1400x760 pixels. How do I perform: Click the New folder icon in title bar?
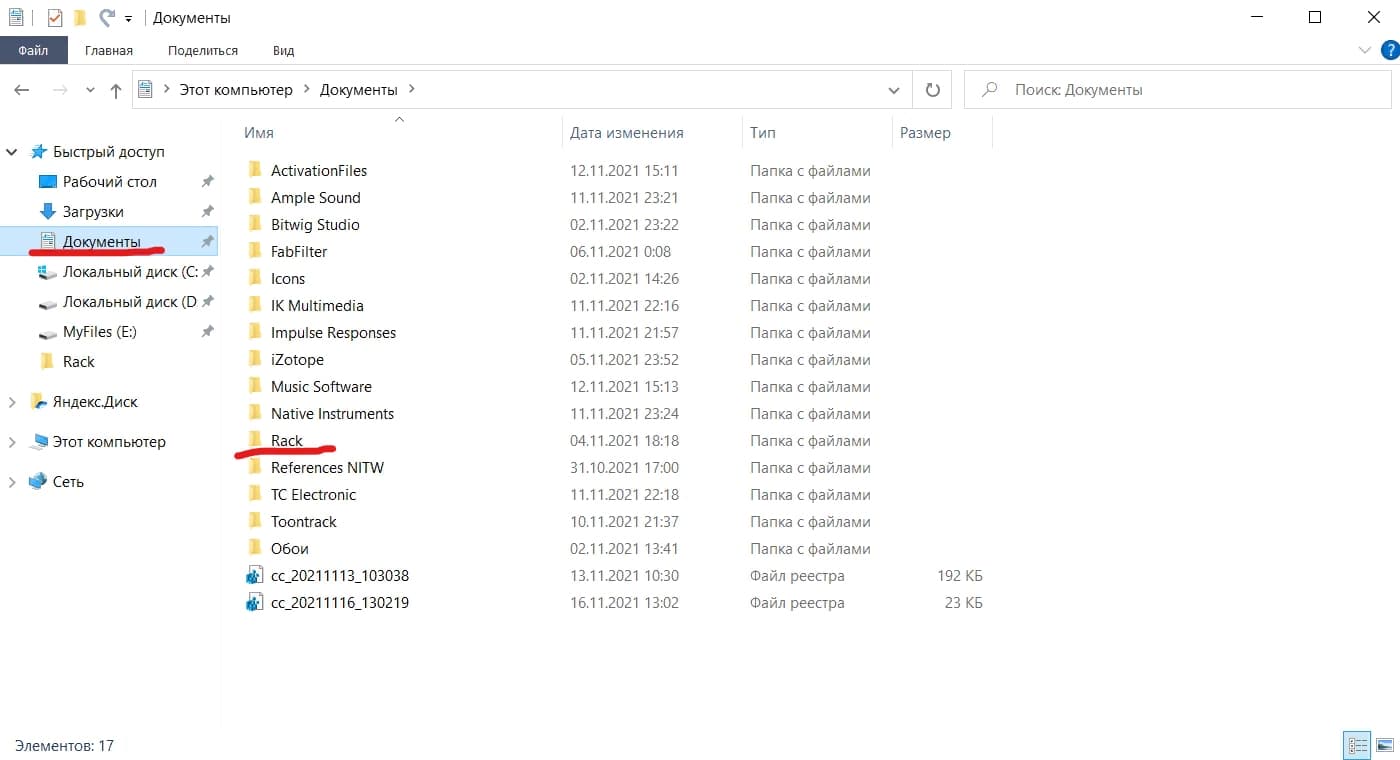tap(80, 18)
